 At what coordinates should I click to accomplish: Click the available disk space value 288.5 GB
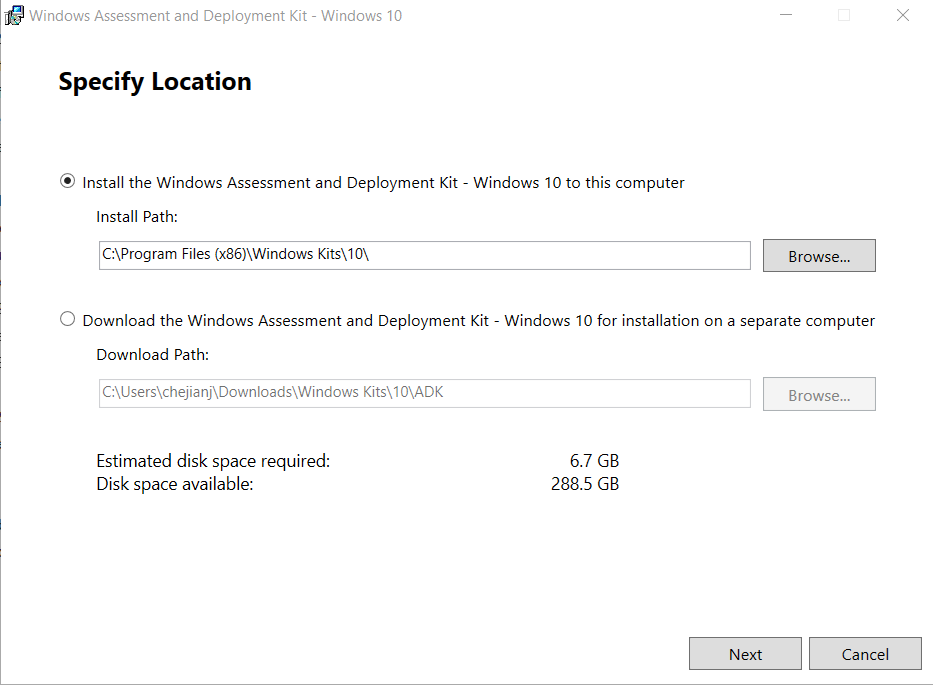pyautogui.click(x=586, y=485)
